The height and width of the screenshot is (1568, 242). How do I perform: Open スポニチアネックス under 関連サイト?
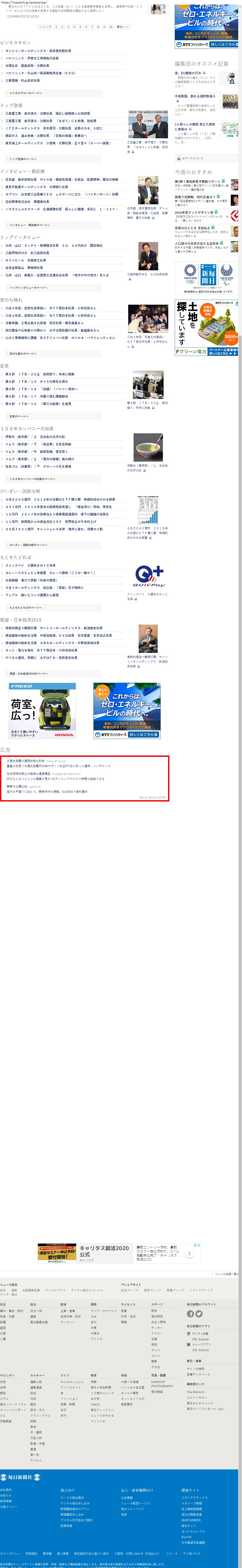pos(194,1498)
